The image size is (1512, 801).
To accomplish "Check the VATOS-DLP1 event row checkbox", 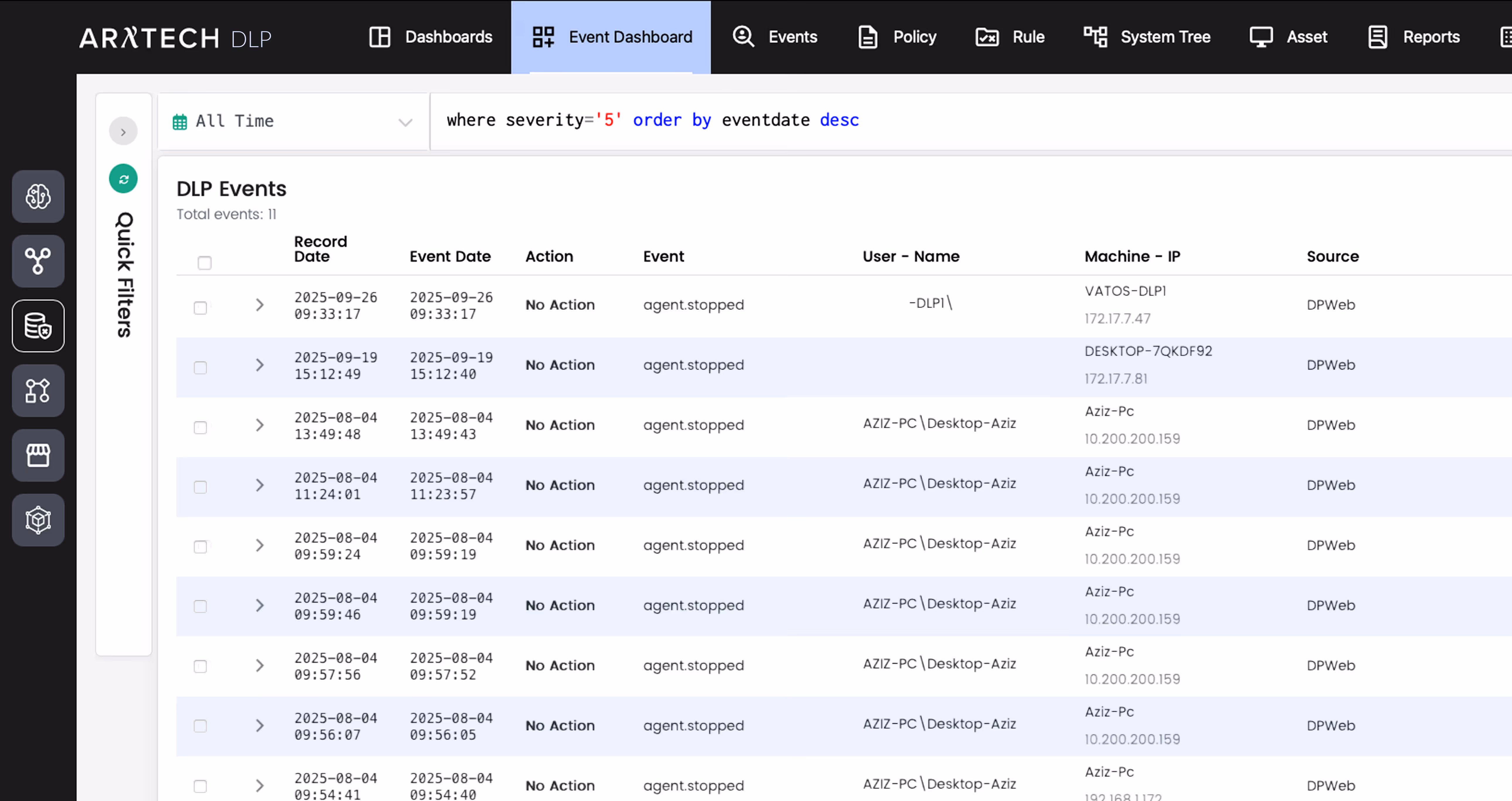I will pos(200,308).
